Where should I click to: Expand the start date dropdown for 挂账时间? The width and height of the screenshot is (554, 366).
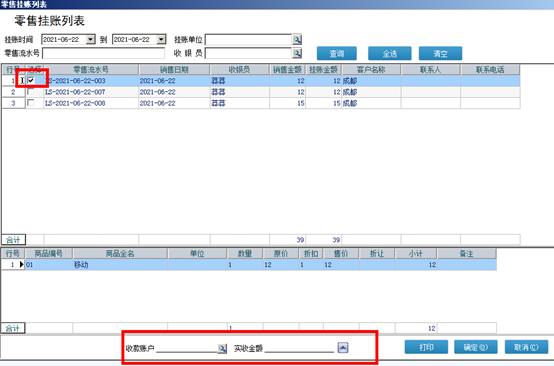(x=91, y=40)
